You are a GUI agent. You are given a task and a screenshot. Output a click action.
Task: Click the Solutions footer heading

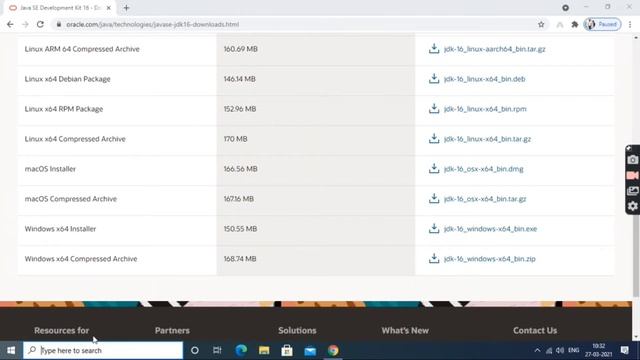[297, 331]
